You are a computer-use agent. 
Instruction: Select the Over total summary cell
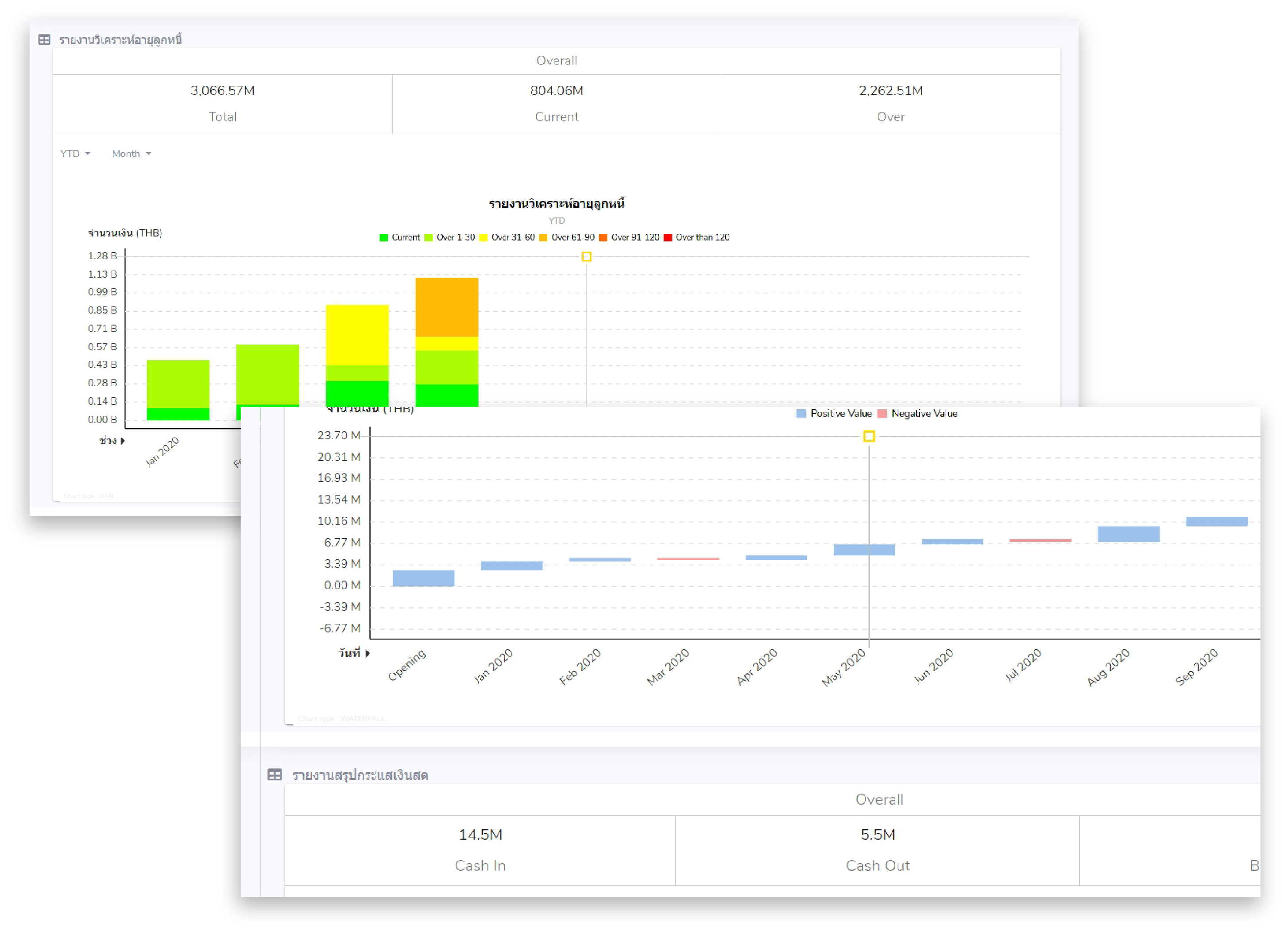click(890, 103)
